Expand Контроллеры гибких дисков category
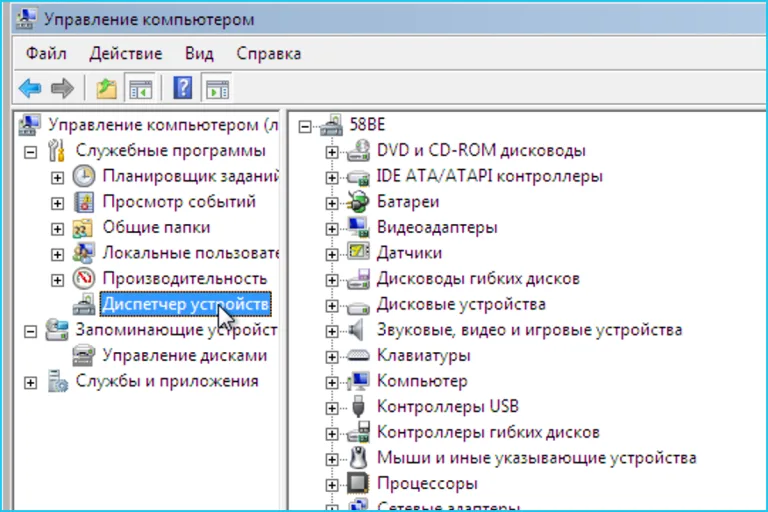 tap(332, 434)
